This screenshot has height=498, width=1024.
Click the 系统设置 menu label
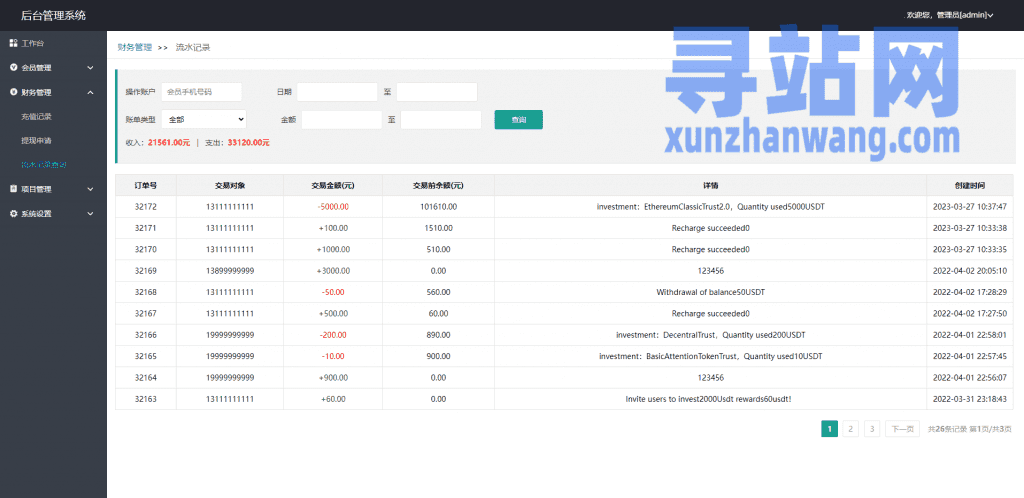click(x=36, y=213)
